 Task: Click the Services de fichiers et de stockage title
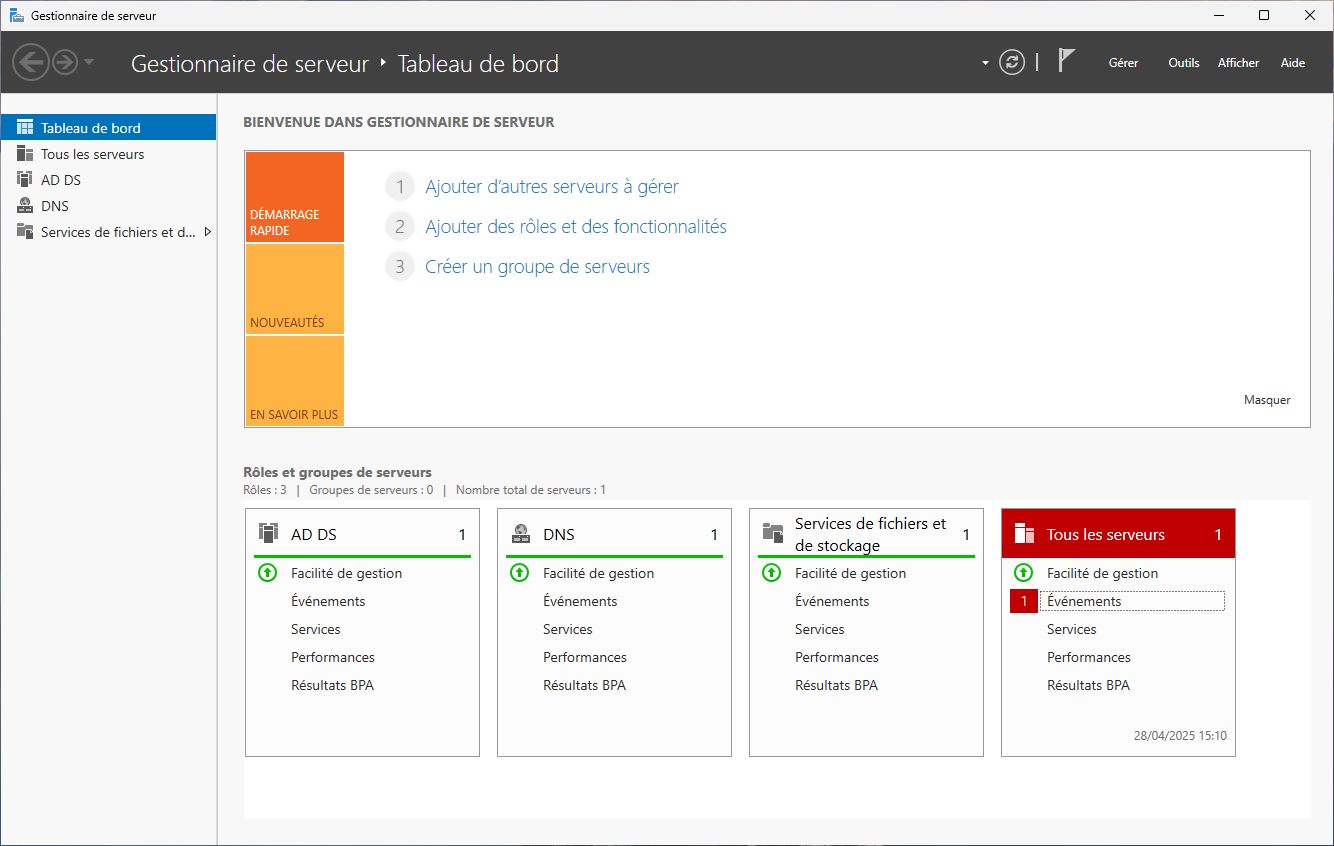[x=870, y=534]
